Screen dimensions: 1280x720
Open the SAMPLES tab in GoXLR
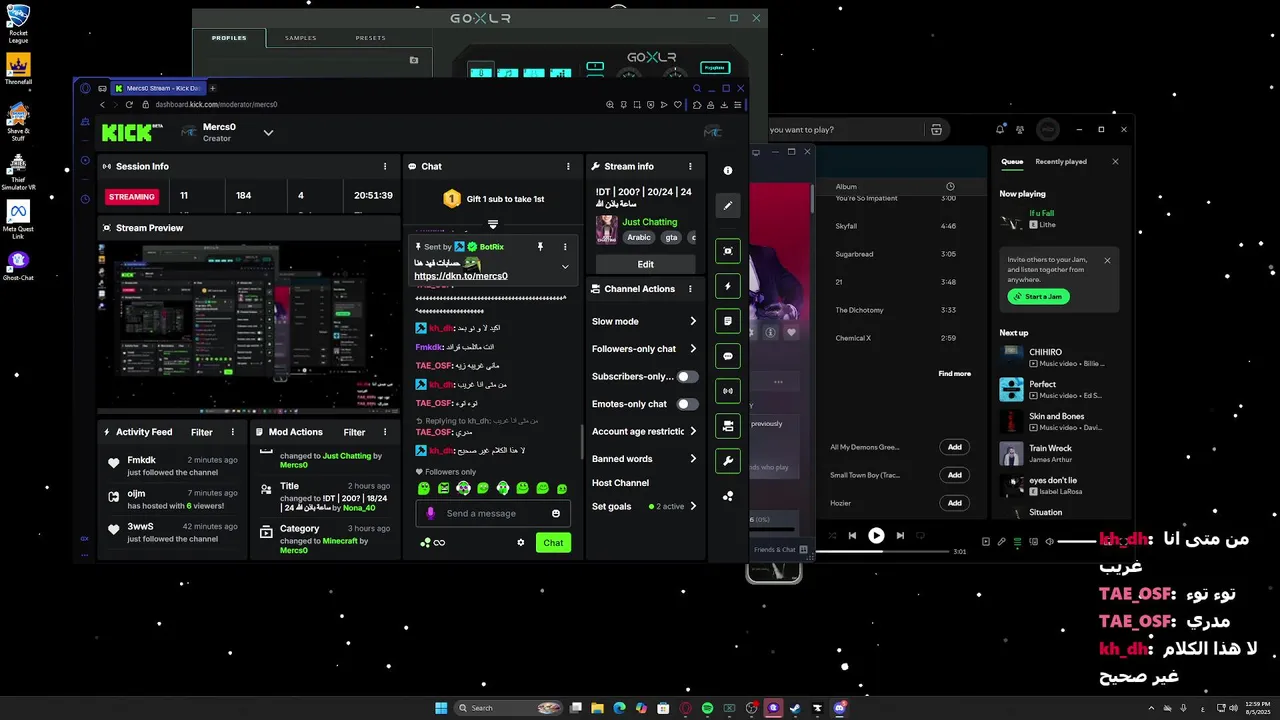(300, 38)
